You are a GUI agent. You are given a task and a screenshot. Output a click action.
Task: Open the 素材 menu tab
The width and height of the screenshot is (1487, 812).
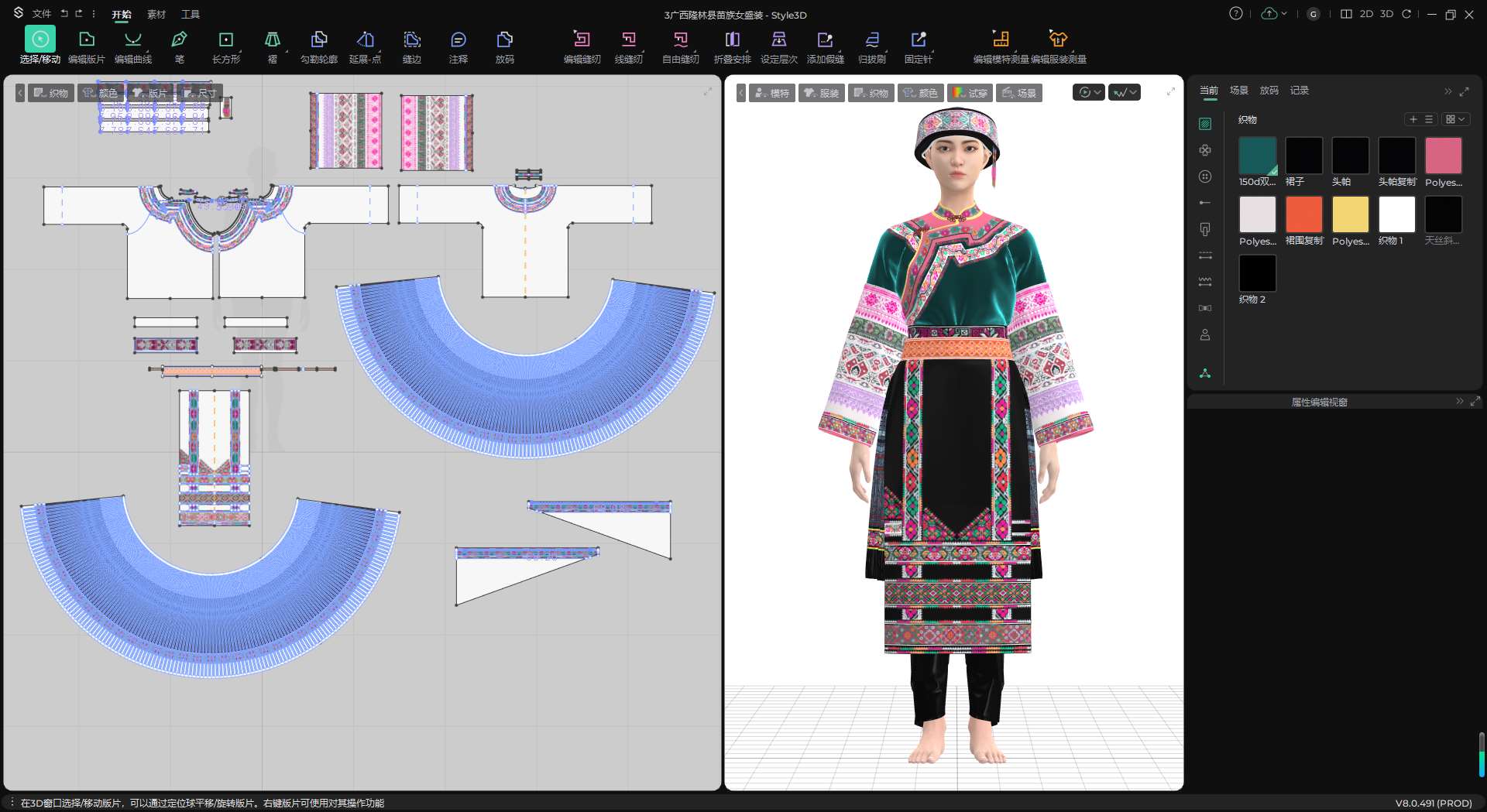pos(156,14)
